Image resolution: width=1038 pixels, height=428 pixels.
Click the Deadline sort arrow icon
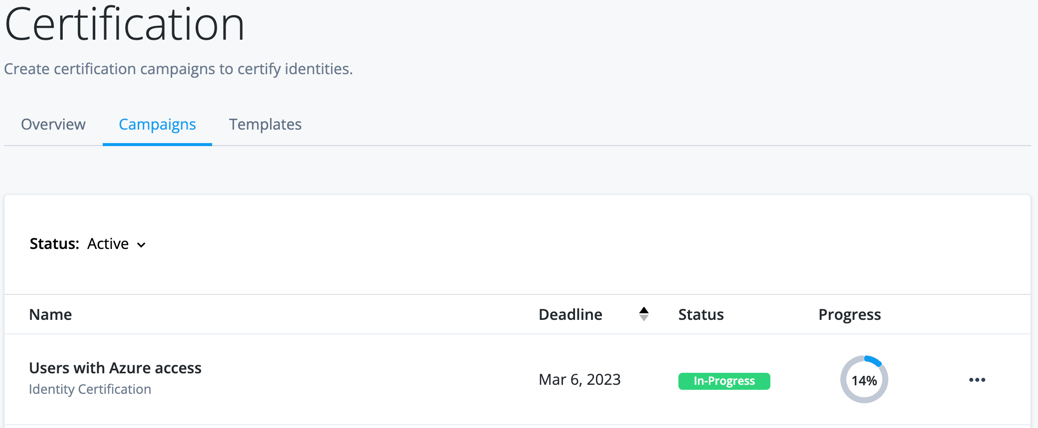click(644, 314)
